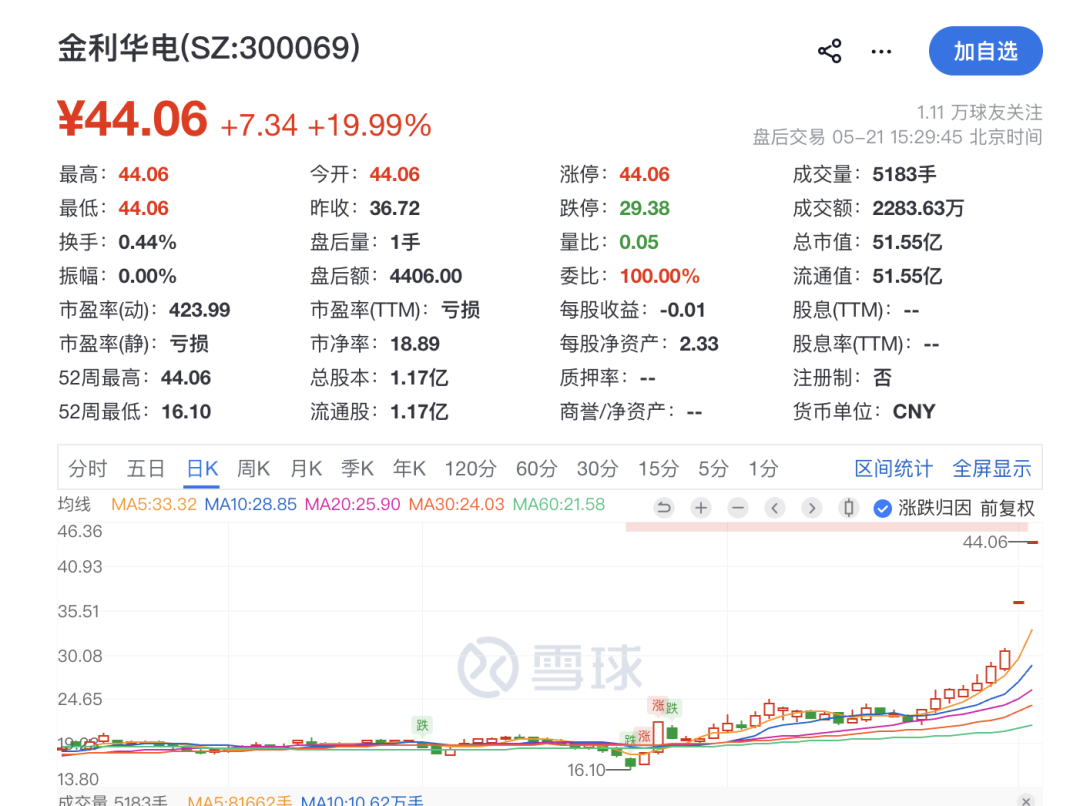Uncheck the 涨跌归因 checkbox
The height and width of the screenshot is (806, 1080).
tap(882, 508)
